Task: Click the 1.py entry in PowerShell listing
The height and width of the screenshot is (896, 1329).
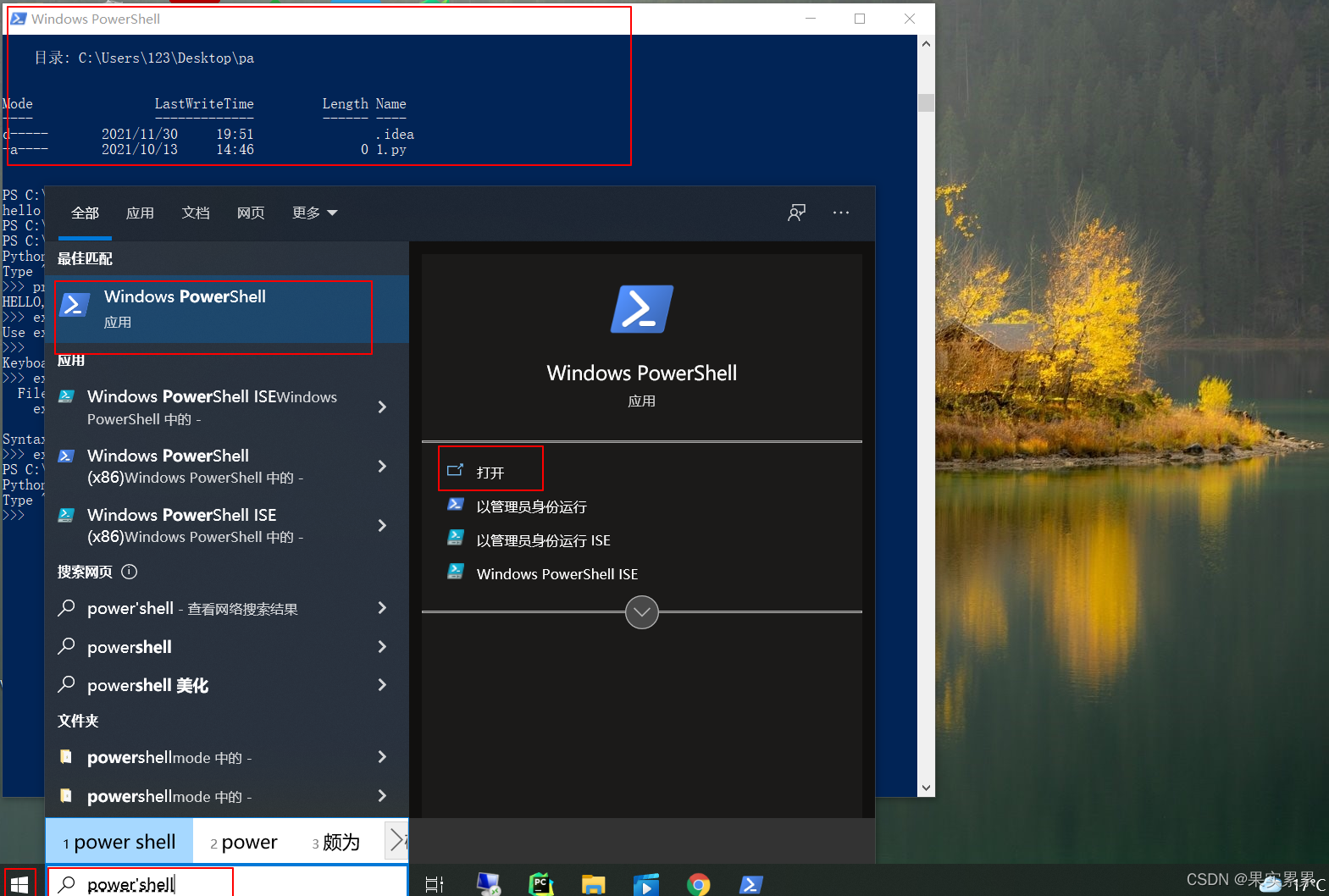Action: click(391, 149)
